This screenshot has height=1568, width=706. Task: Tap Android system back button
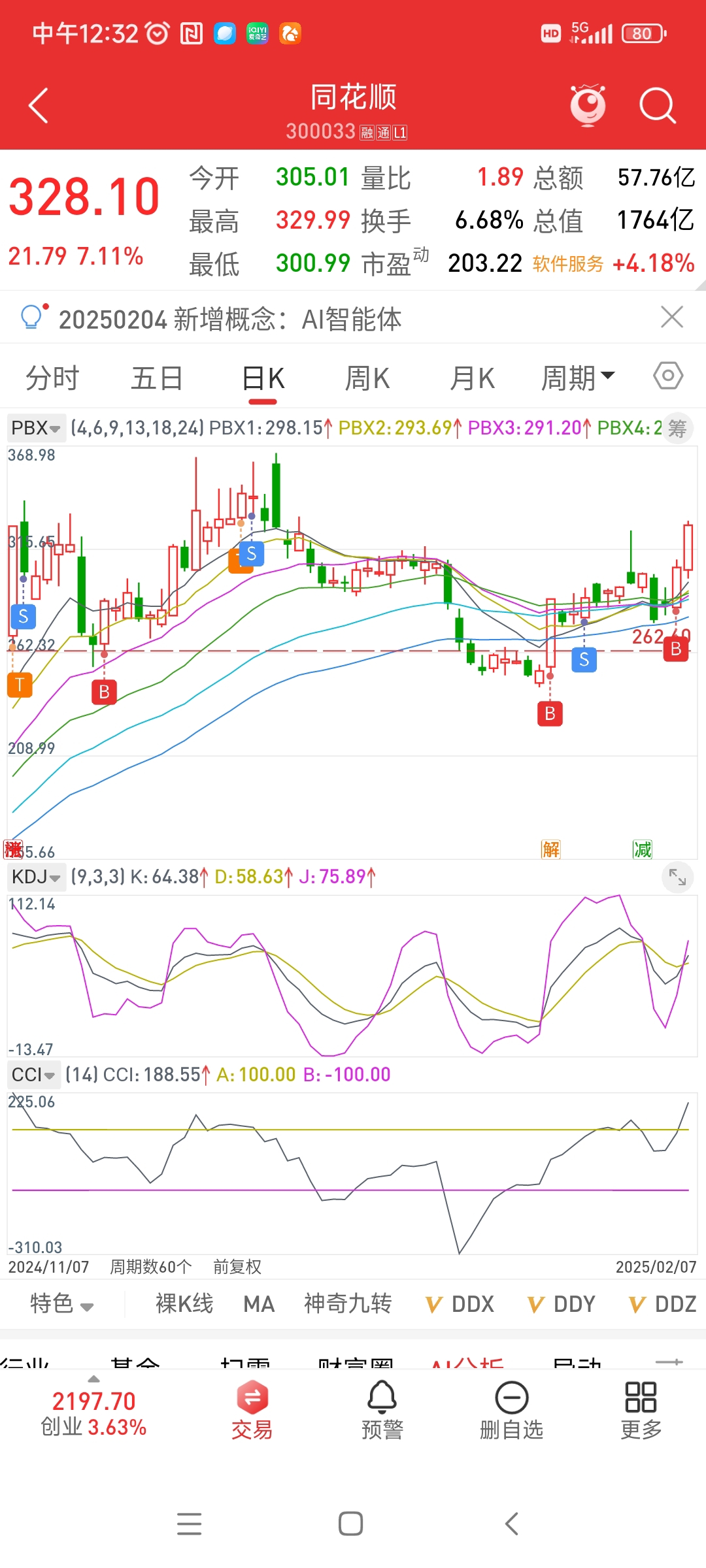(x=512, y=1524)
